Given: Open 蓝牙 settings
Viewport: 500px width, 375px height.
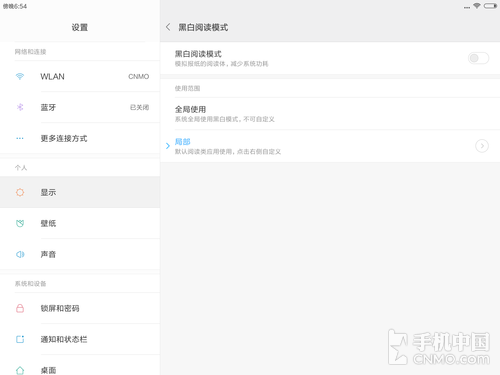Looking at the screenshot, I should point(80,107).
